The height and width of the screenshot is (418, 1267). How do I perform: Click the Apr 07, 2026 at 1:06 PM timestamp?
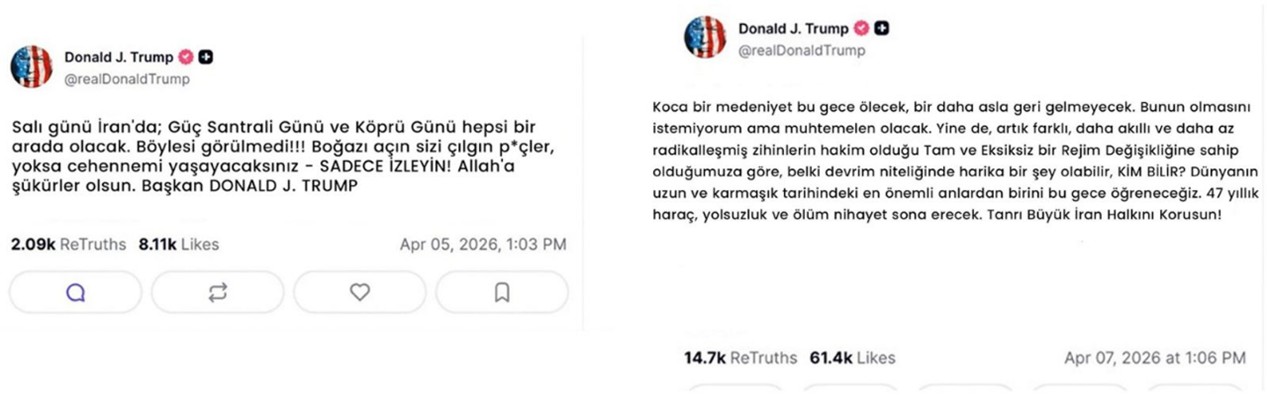(1155, 357)
